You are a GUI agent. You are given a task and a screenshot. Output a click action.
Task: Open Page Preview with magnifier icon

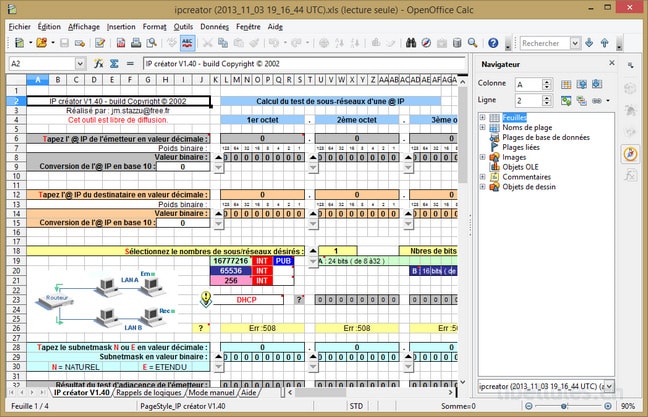click(x=152, y=43)
